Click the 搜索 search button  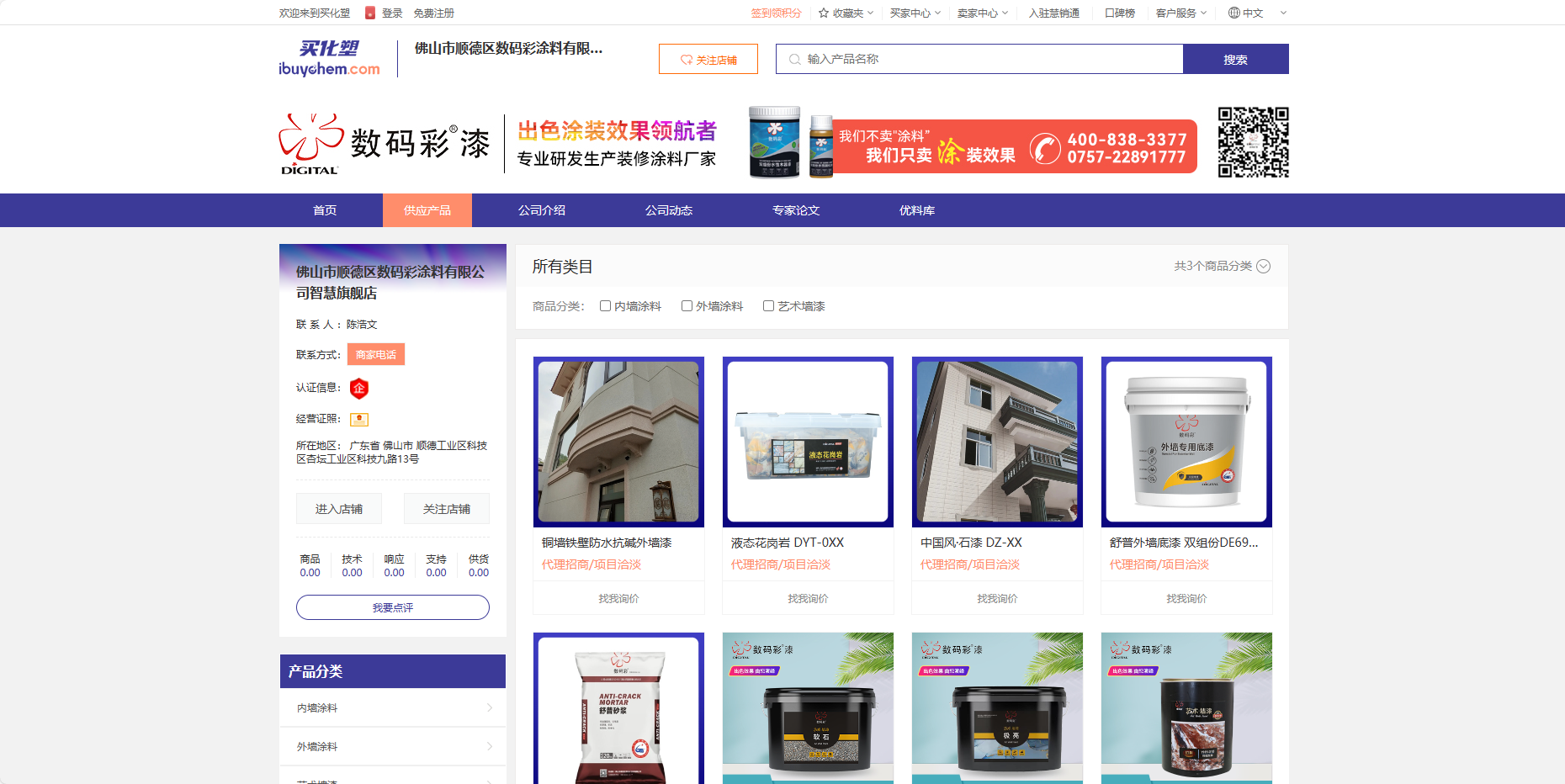coord(1236,59)
